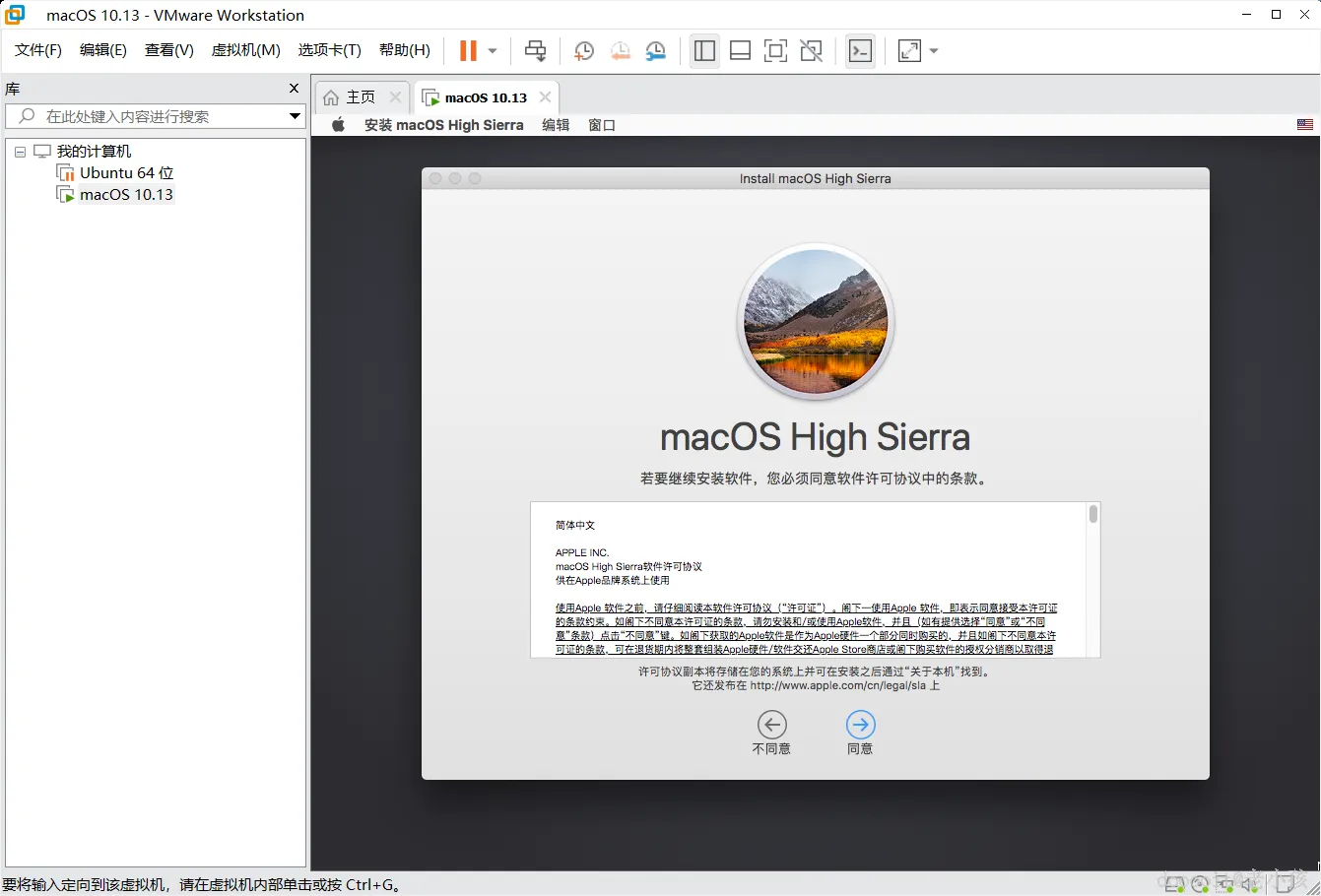
Task: Click the APPLE INC. license text
Action: pos(582,552)
